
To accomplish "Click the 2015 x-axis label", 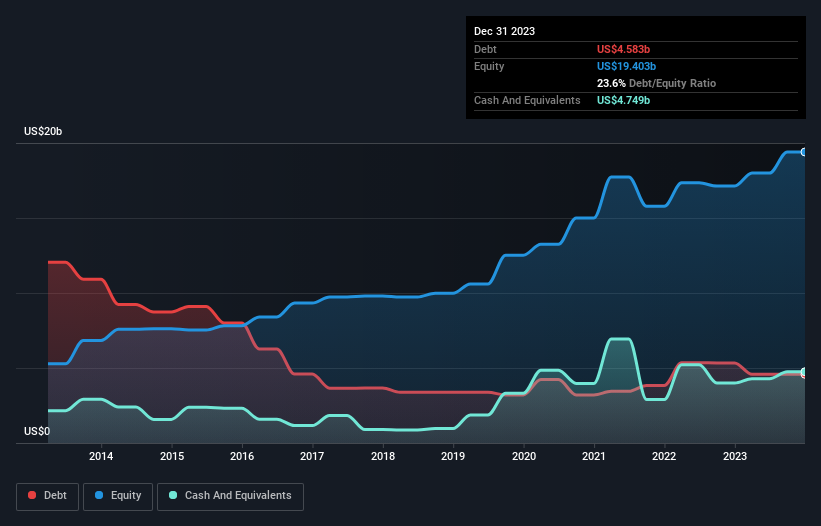I will pyautogui.click(x=172, y=456).
